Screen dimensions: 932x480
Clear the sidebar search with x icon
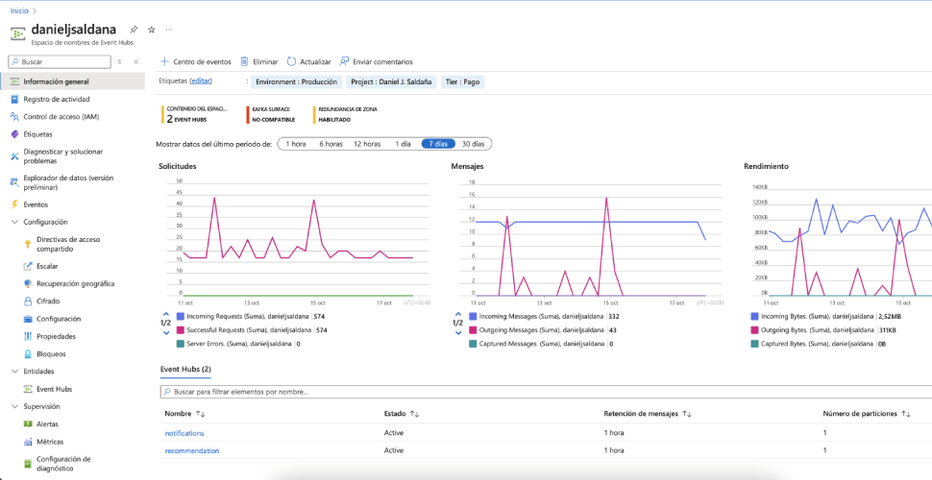coord(119,62)
